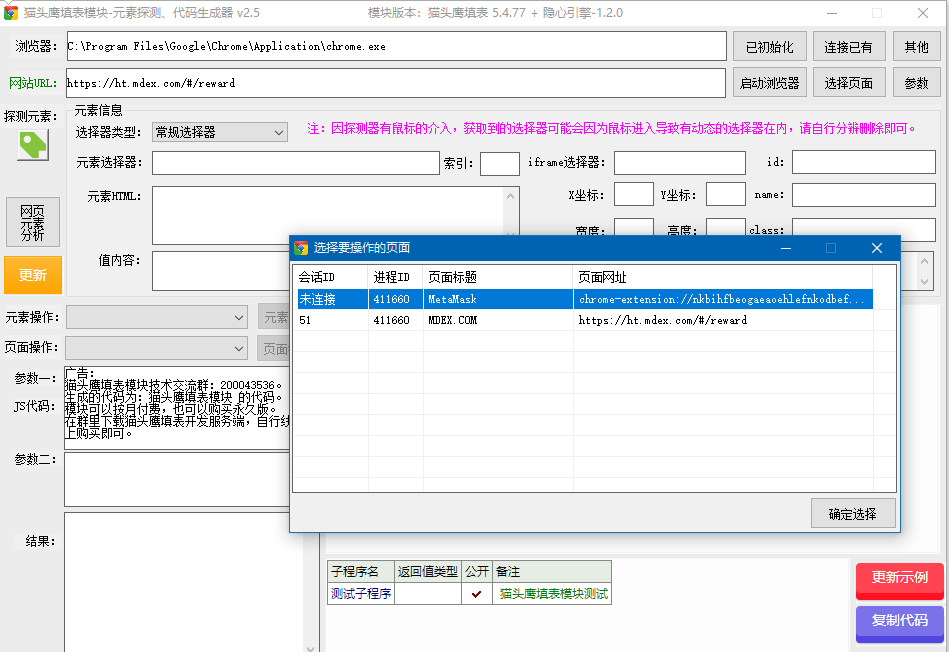Click the 已初始化 button
Image resolution: width=952 pixels, height=652 pixels.
coord(769,46)
